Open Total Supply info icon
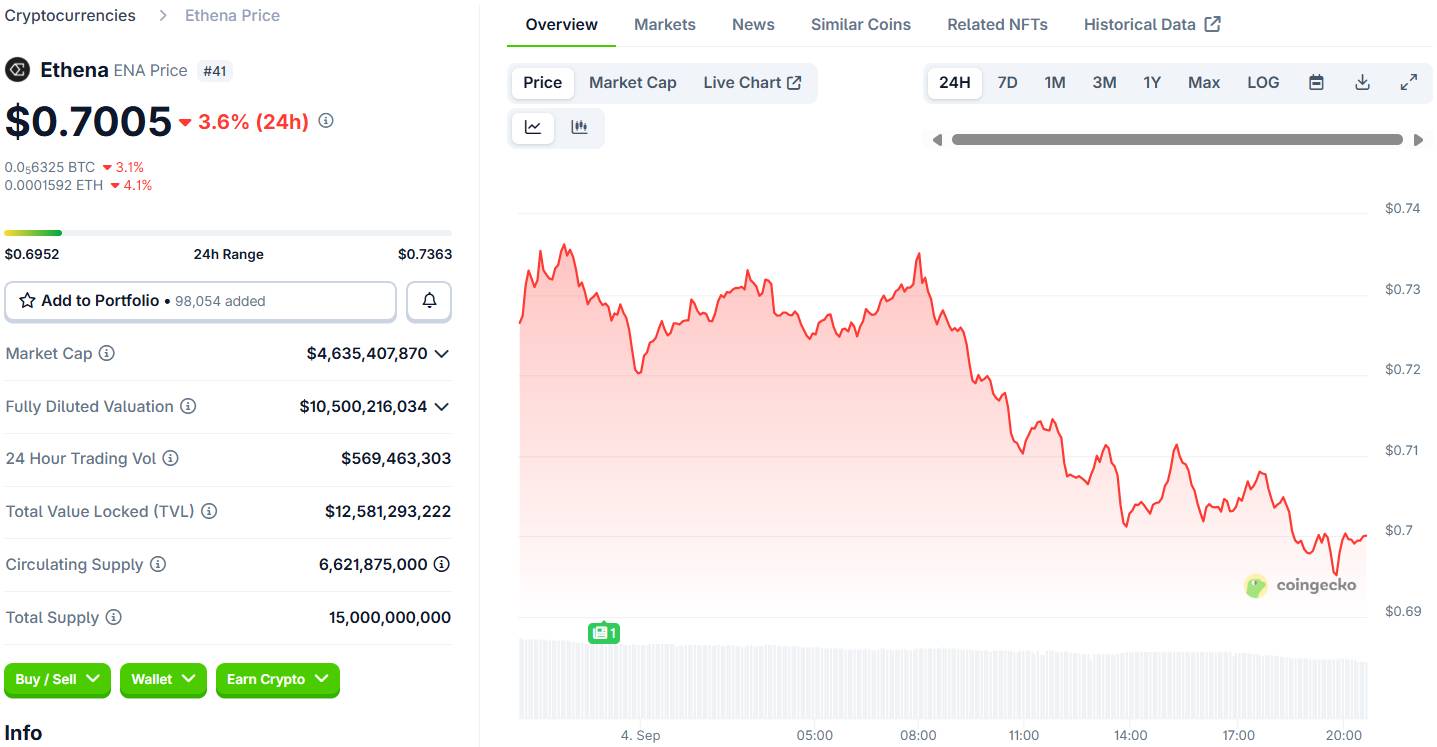The image size is (1437, 747). click(114, 618)
